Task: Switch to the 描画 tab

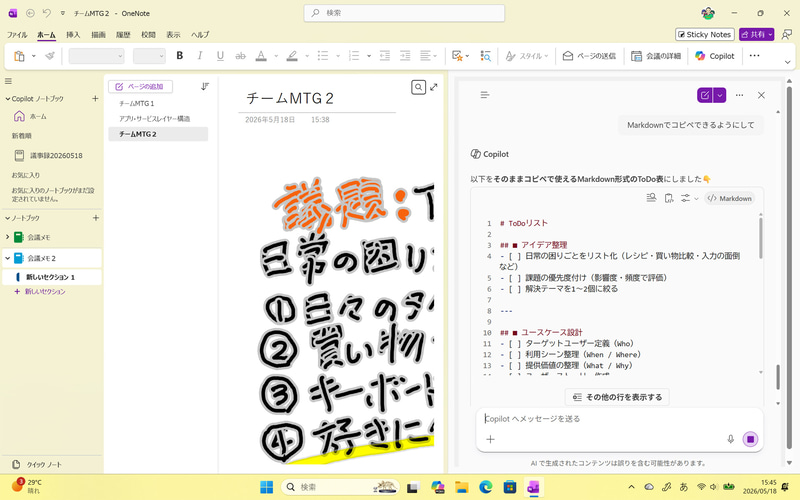Action: 98,35
